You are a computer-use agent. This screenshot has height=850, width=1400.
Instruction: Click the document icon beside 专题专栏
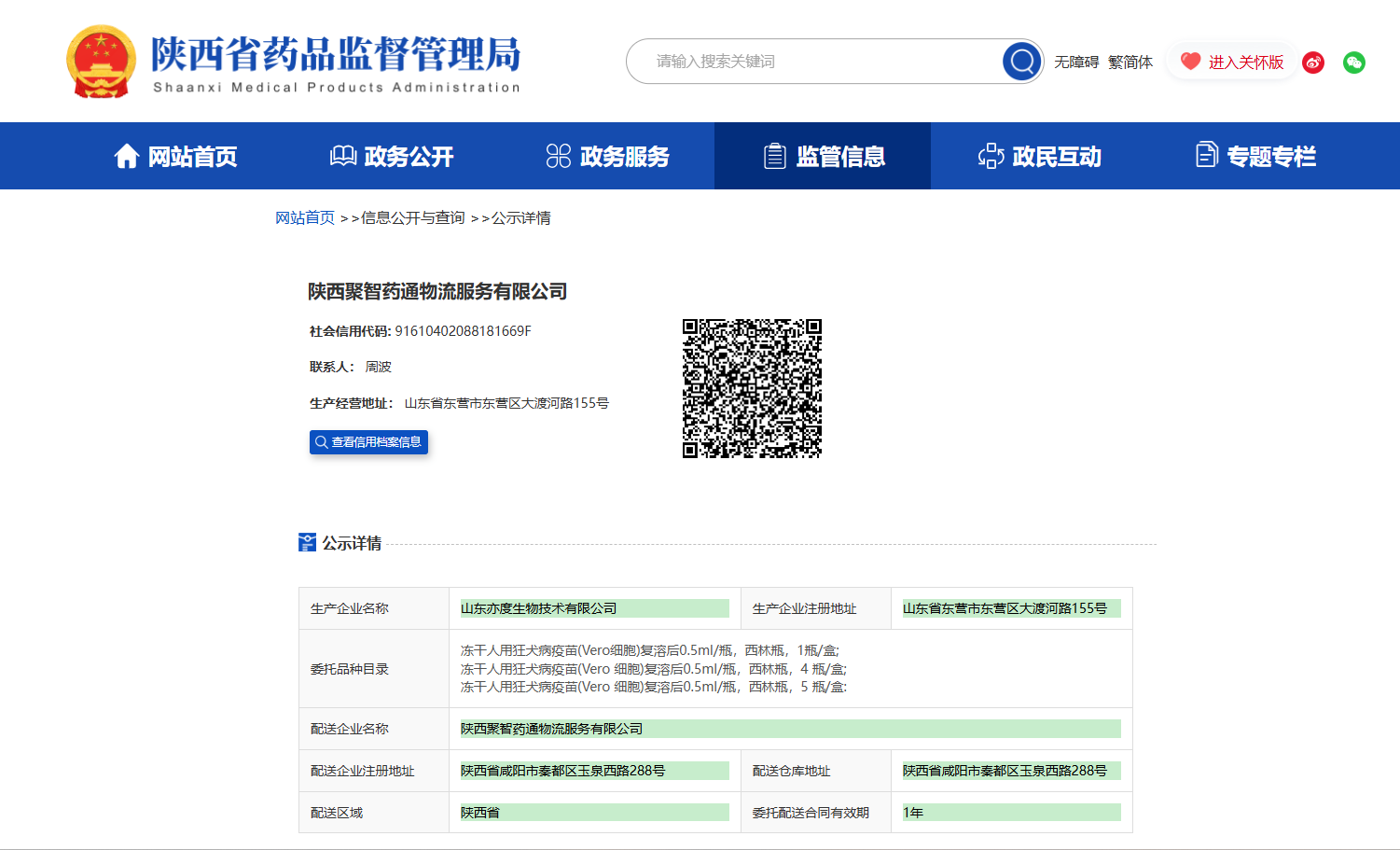click(x=1206, y=155)
